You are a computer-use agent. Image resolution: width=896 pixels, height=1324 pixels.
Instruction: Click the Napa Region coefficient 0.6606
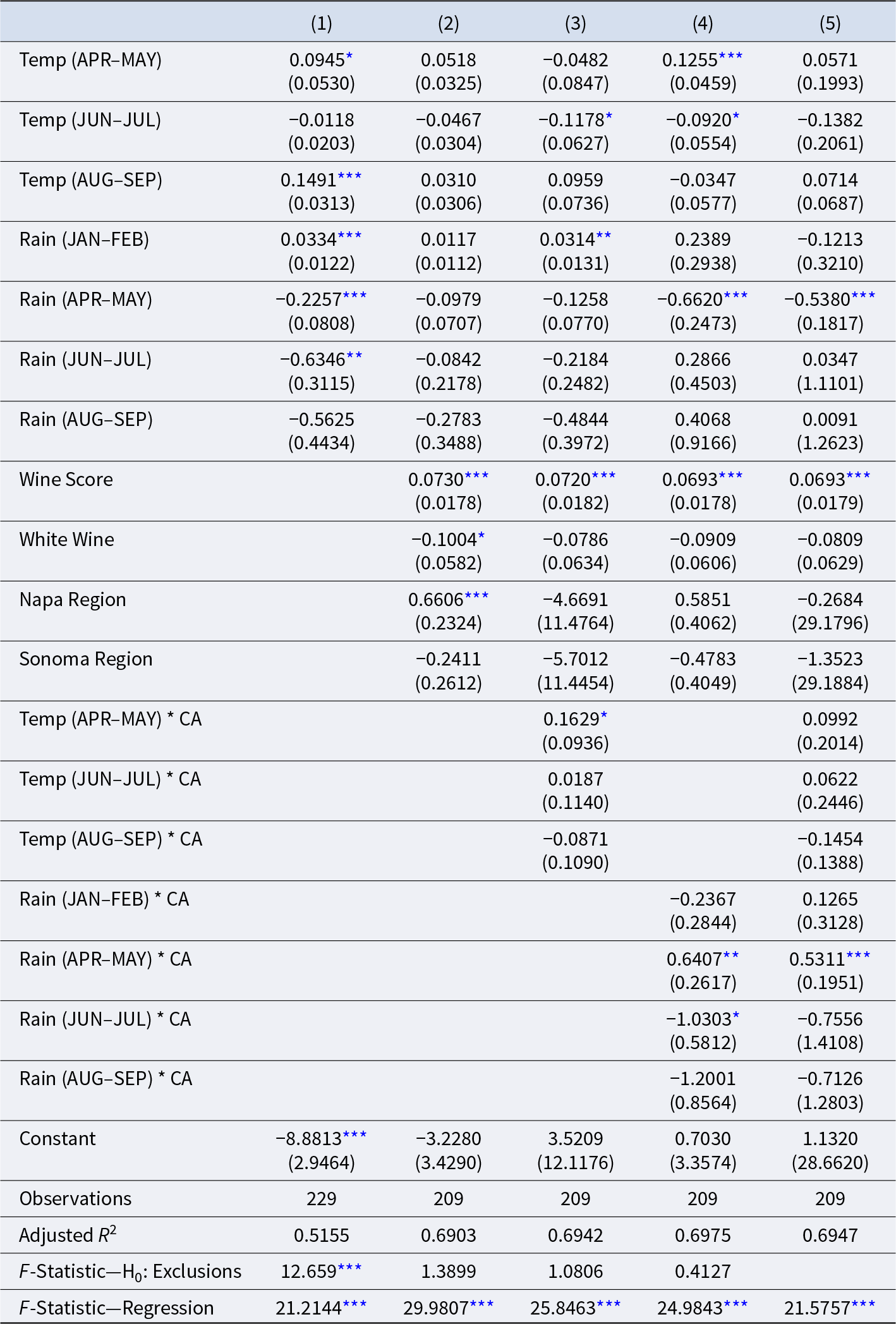[x=436, y=600]
